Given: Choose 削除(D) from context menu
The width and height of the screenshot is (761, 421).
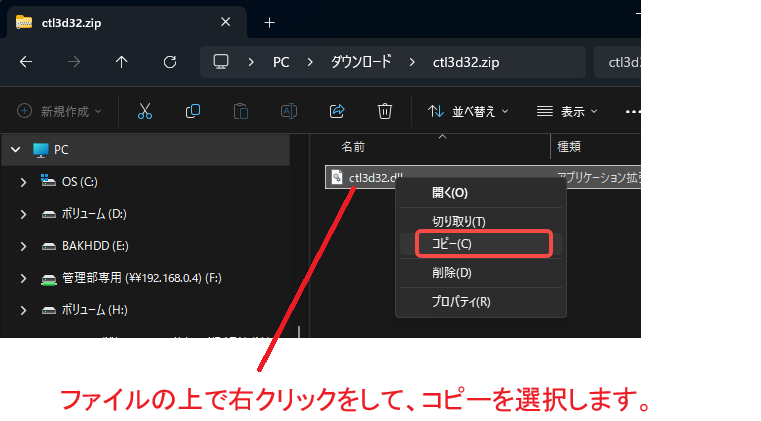Looking at the screenshot, I should (480, 273).
